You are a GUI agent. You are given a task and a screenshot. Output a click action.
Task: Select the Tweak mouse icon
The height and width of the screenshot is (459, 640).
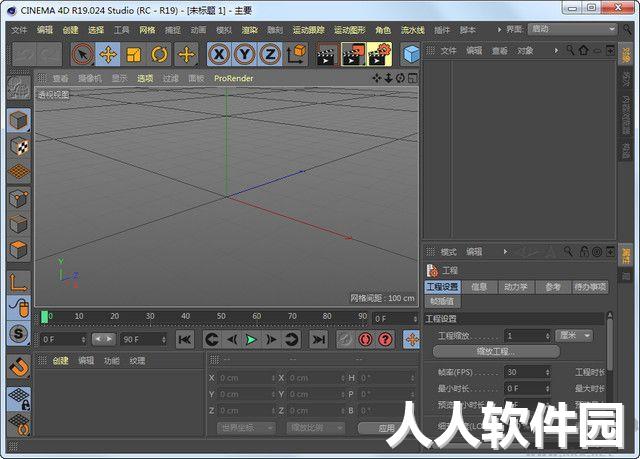point(19,308)
